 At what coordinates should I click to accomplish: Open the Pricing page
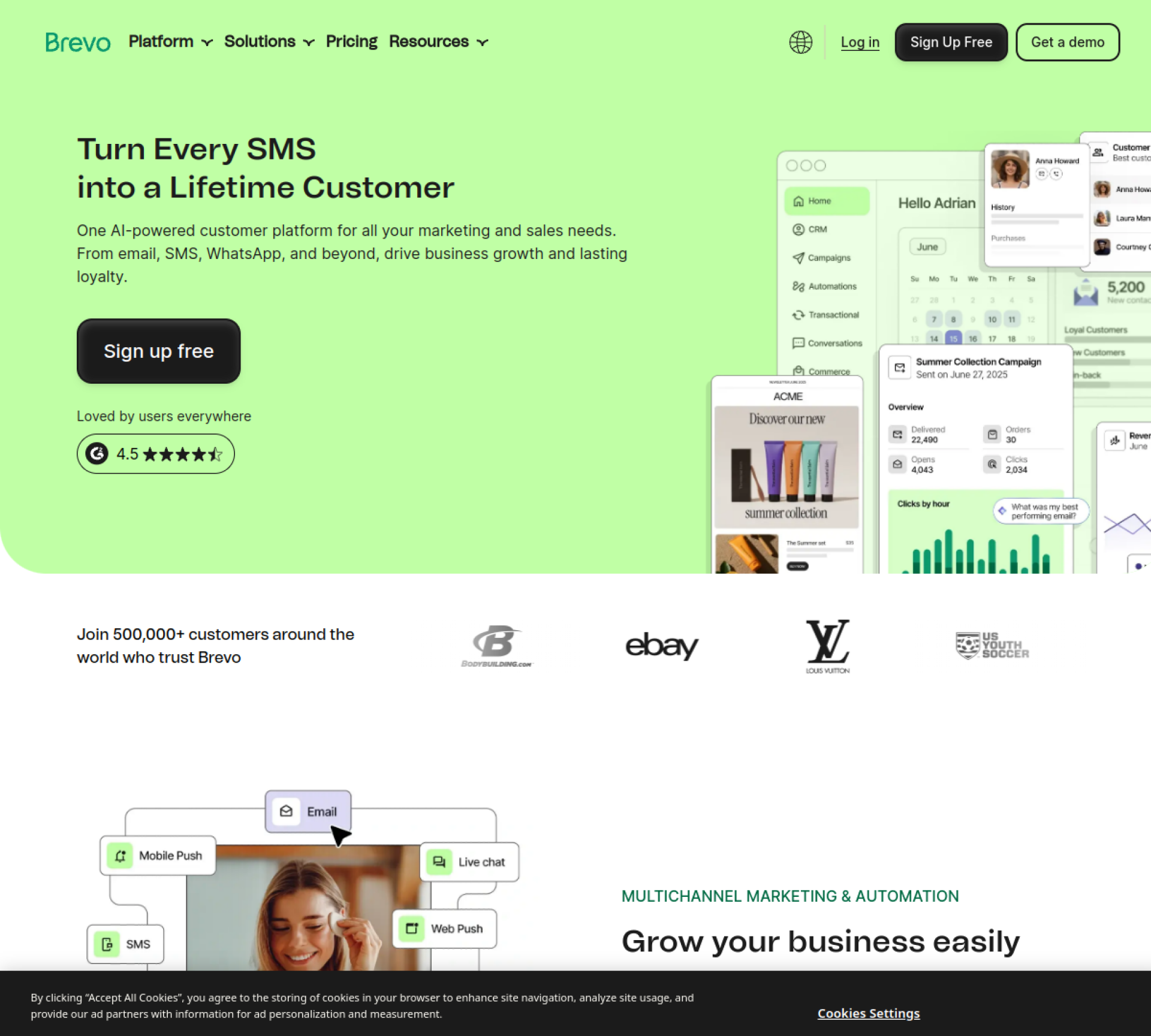[352, 42]
